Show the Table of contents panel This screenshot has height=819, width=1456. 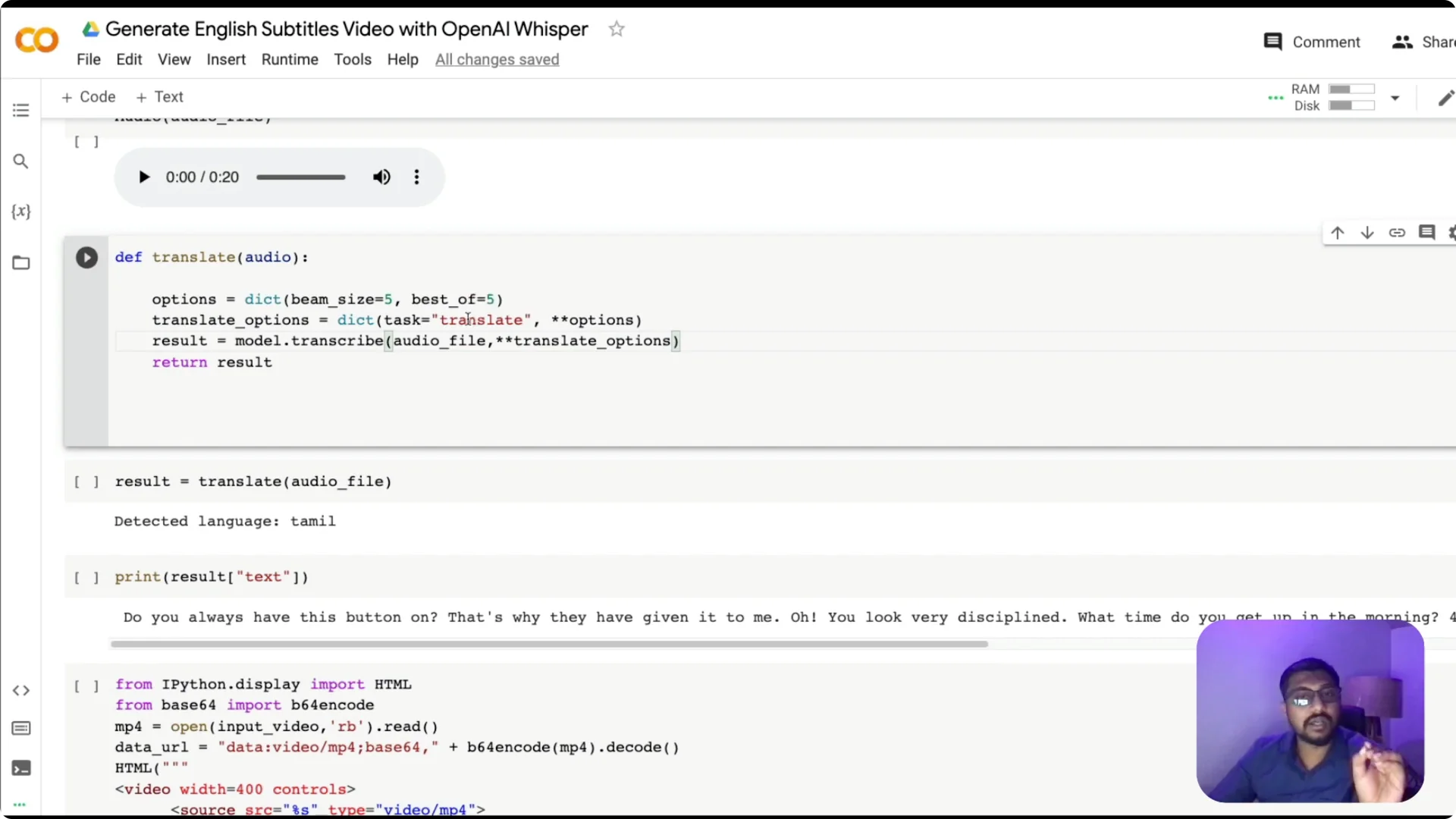20,110
